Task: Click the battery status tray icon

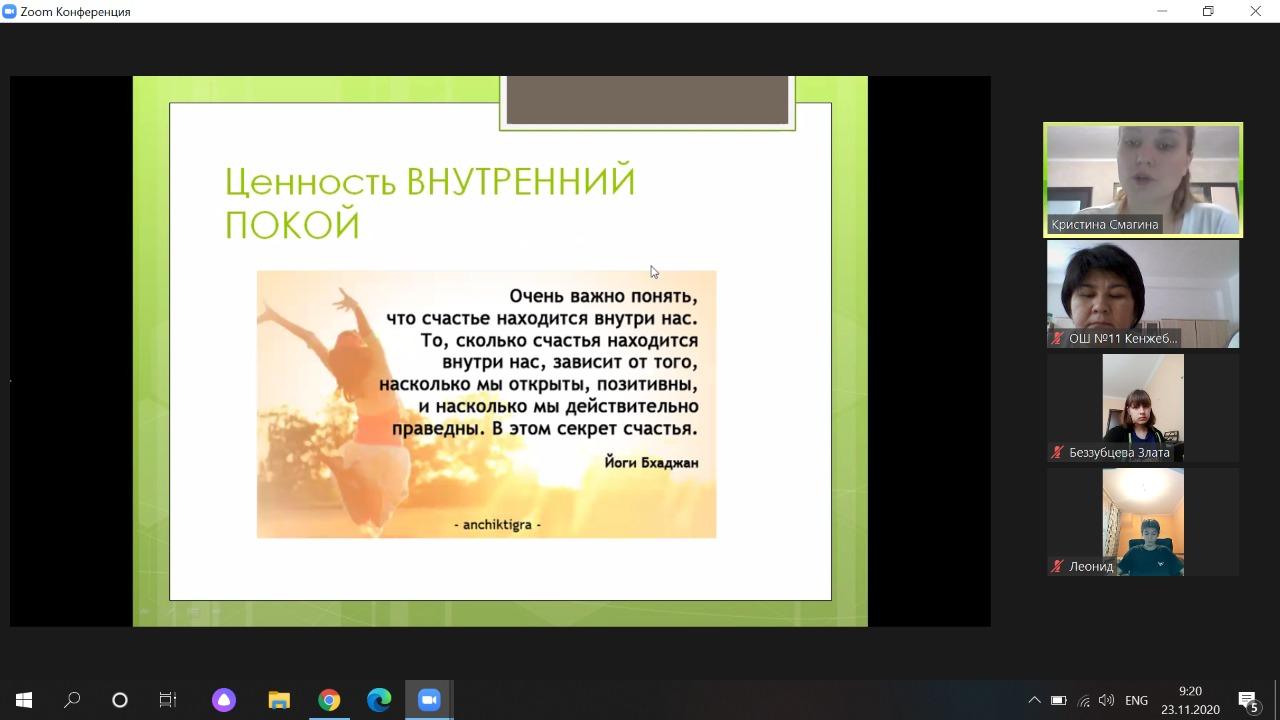Action: coord(1059,700)
